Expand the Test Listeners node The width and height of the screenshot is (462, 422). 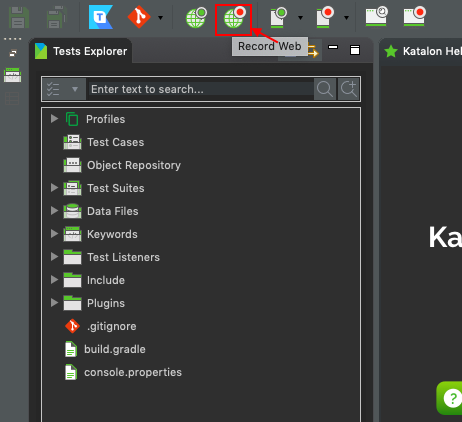(54, 257)
